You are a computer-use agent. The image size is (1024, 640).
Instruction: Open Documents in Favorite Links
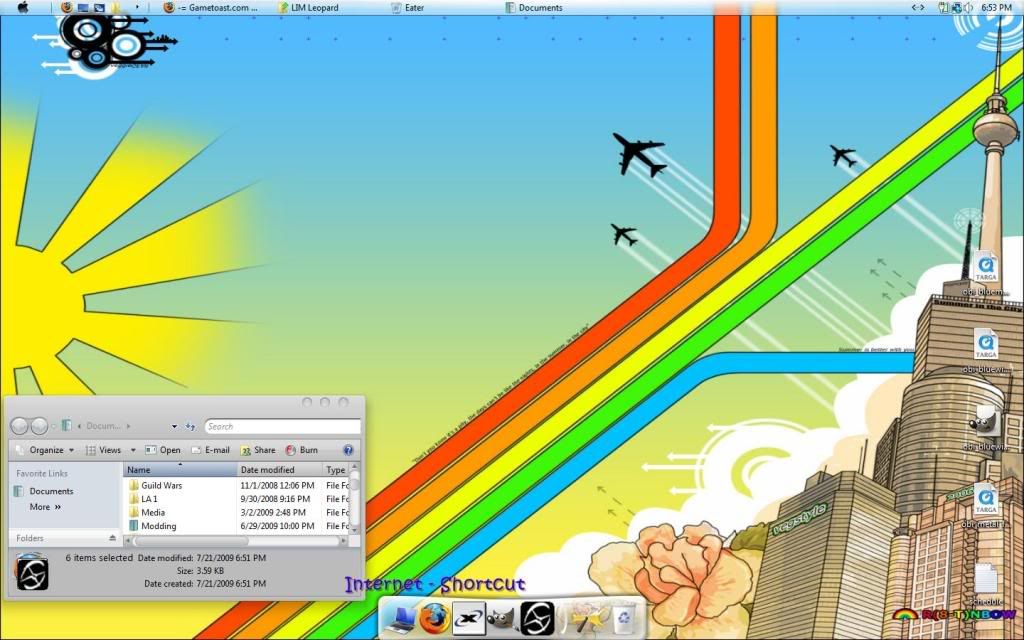tap(44, 491)
